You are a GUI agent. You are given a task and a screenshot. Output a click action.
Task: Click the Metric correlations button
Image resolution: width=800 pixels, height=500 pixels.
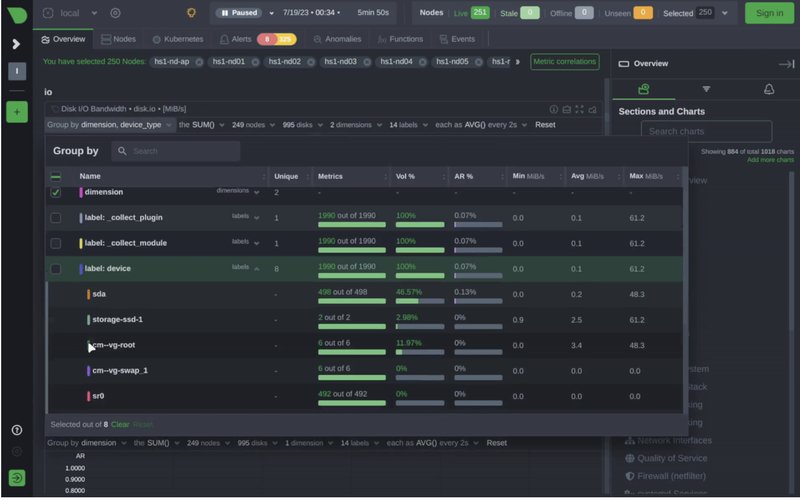tap(565, 62)
